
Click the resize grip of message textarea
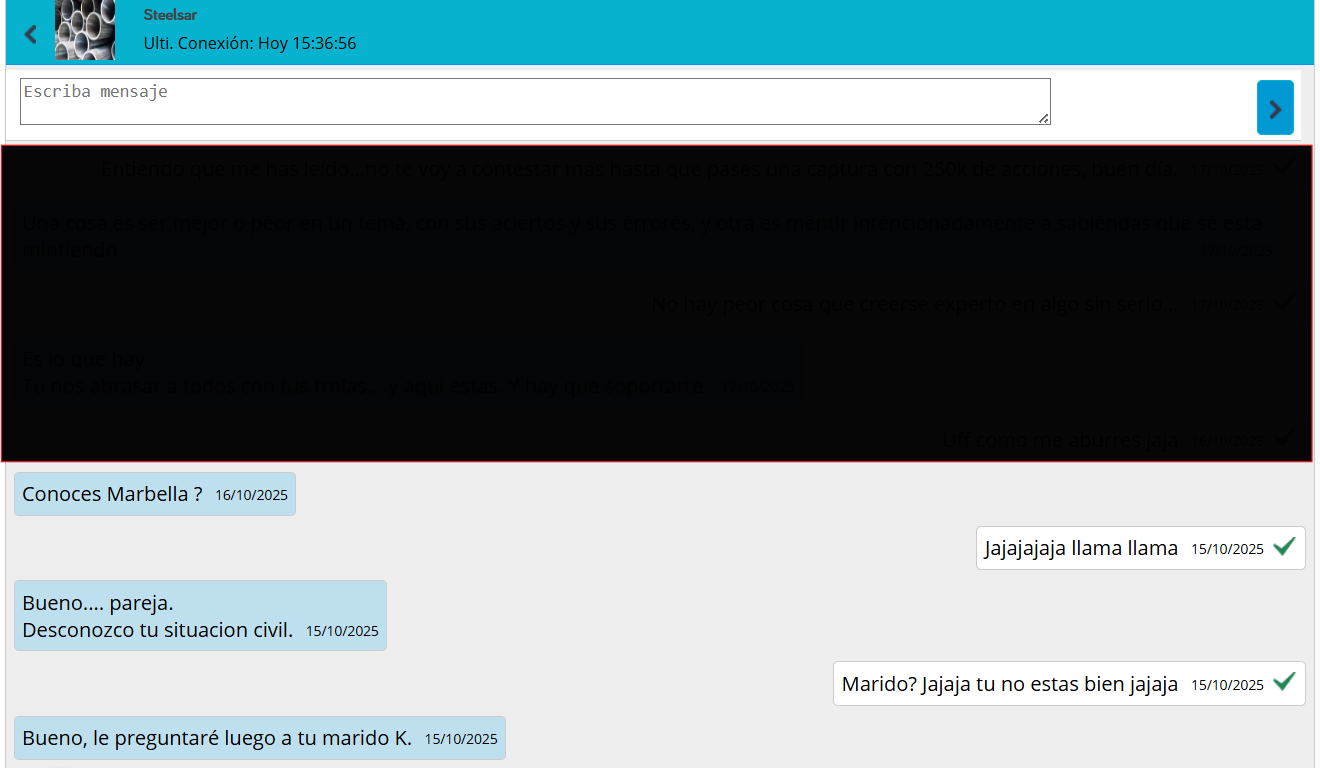pyautogui.click(x=1044, y=118)
